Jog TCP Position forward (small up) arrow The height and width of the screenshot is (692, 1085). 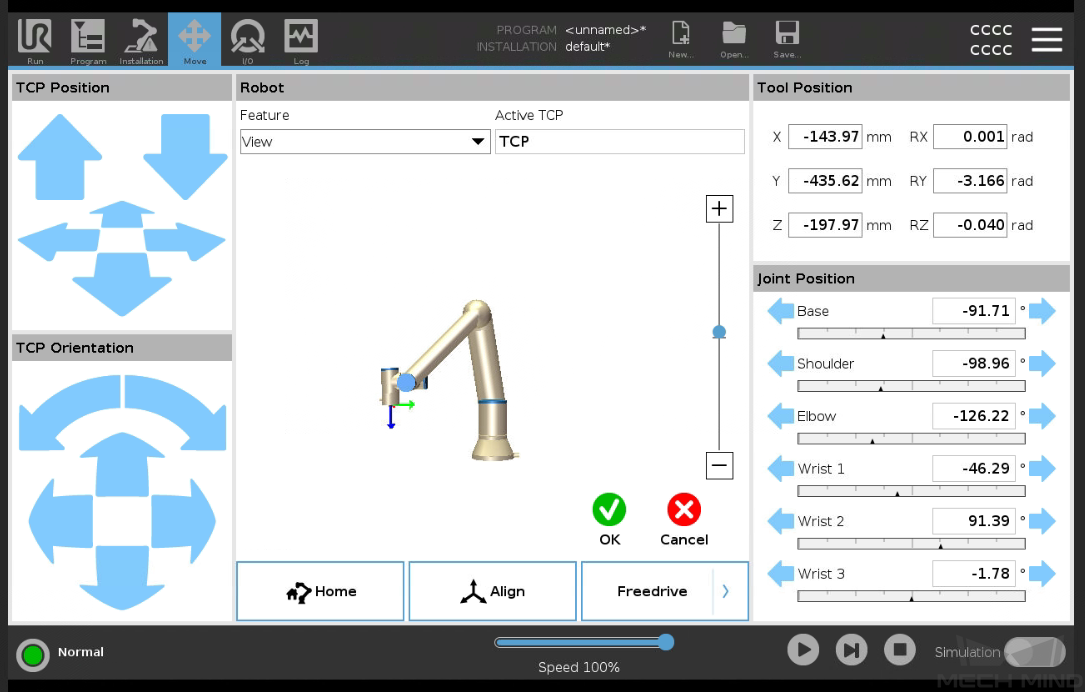click(x=122, y=215)
